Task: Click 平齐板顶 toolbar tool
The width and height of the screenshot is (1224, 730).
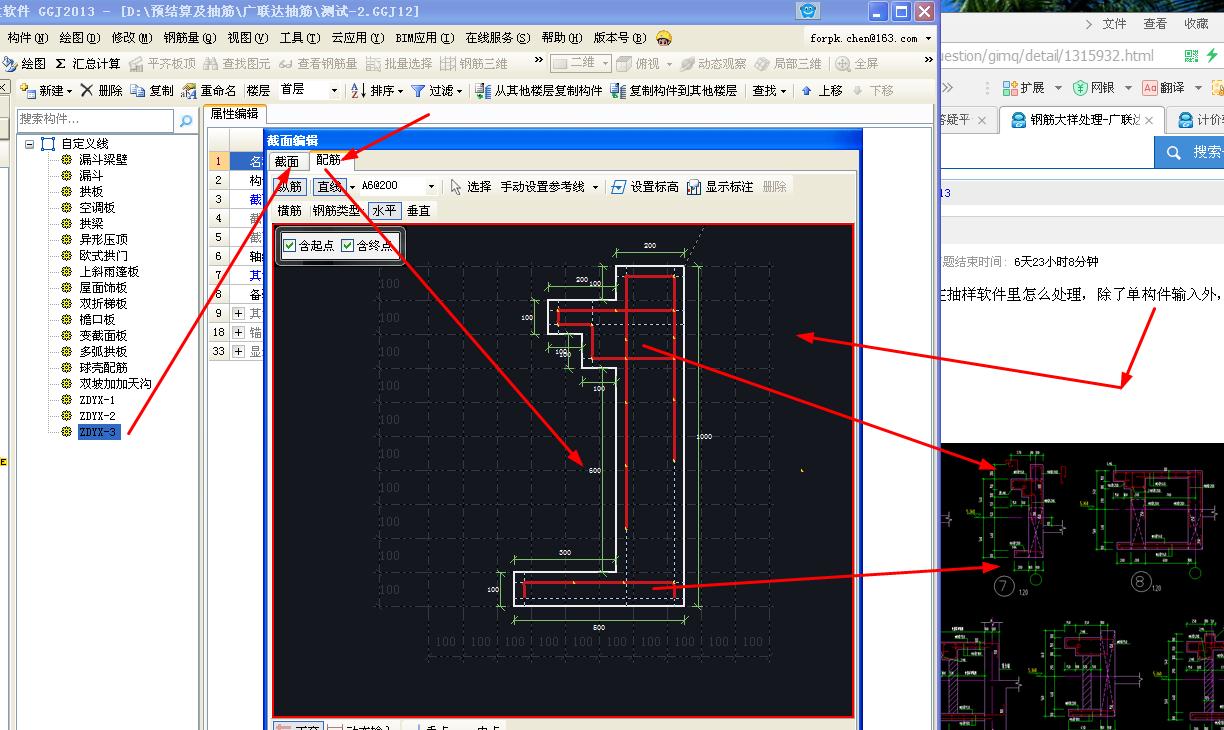Action: click(x=163, y=63)
